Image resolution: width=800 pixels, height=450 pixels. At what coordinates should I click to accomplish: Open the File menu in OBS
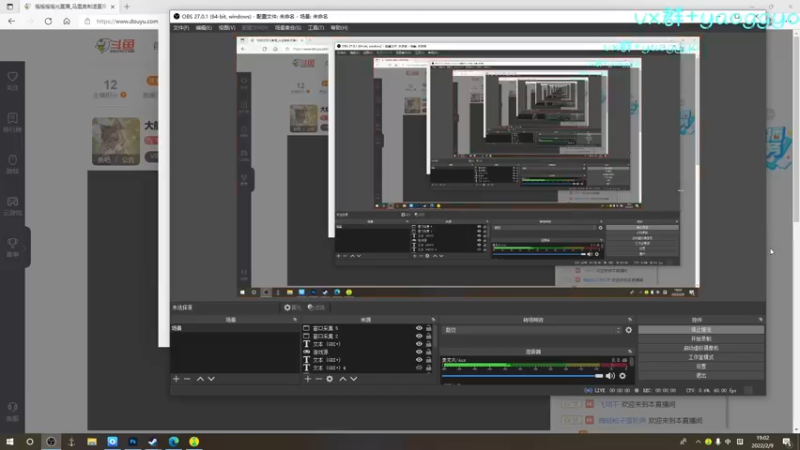pos(181,28)
